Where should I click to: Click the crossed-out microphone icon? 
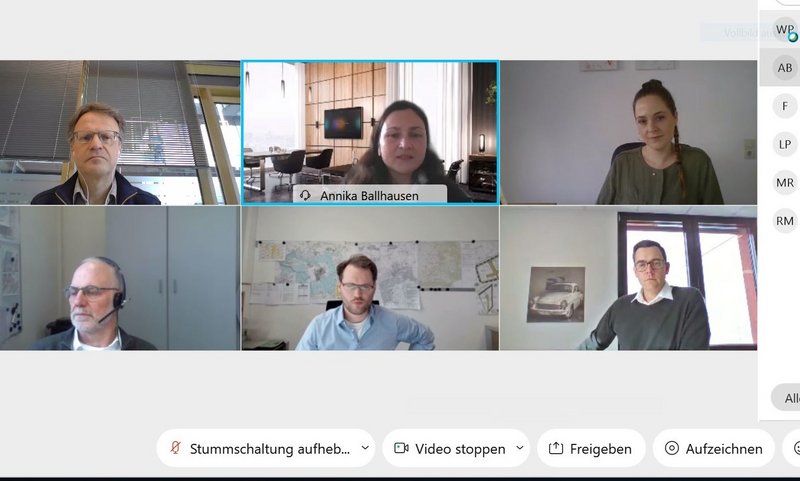176,448
